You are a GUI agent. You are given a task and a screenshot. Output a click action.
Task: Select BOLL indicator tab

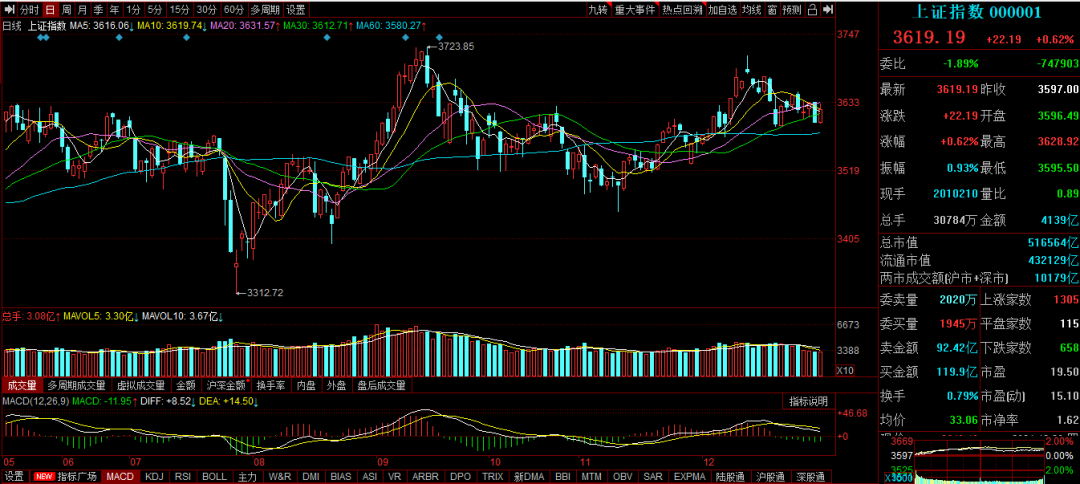click(214, 476)
